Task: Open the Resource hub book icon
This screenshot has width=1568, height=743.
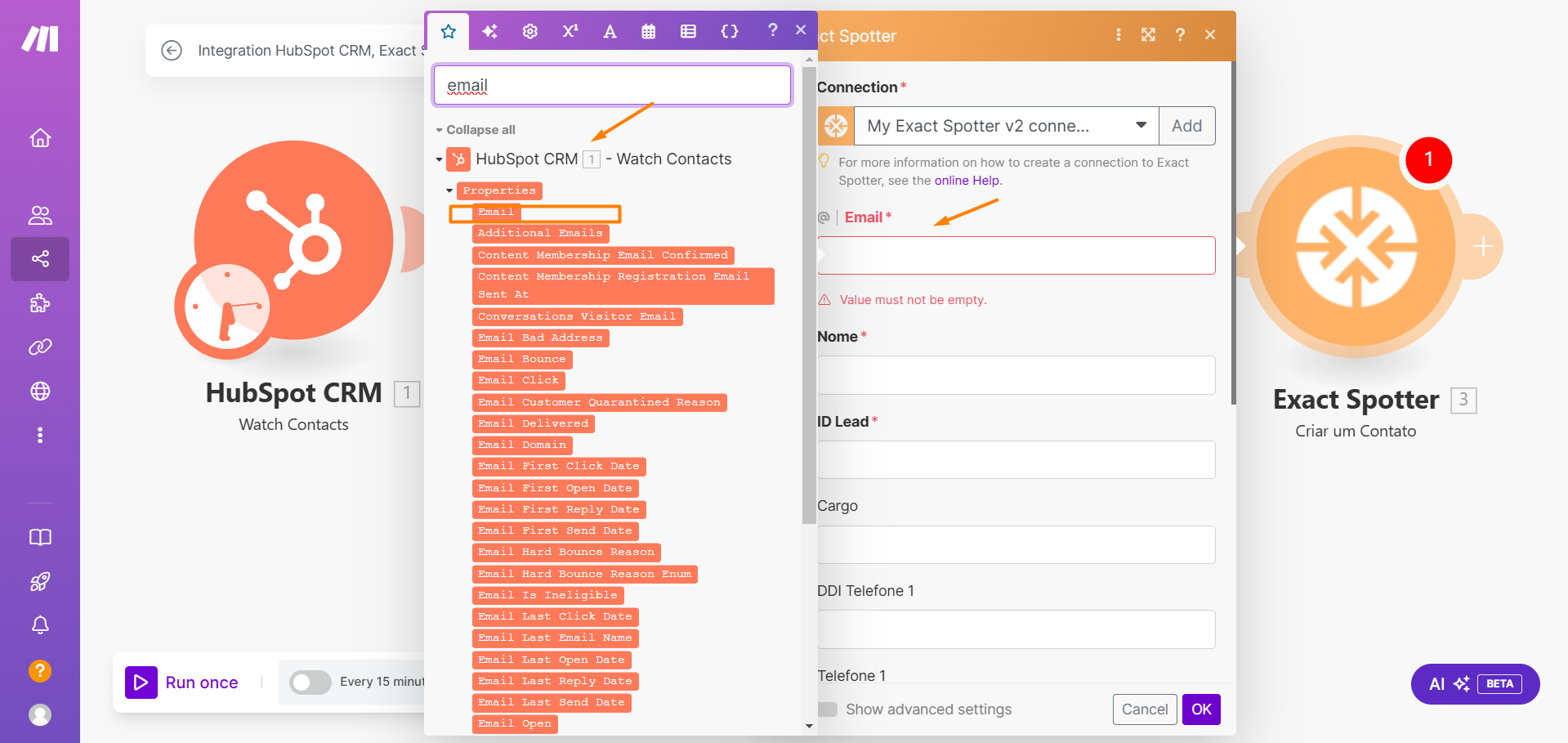Action: coord(40,537)
